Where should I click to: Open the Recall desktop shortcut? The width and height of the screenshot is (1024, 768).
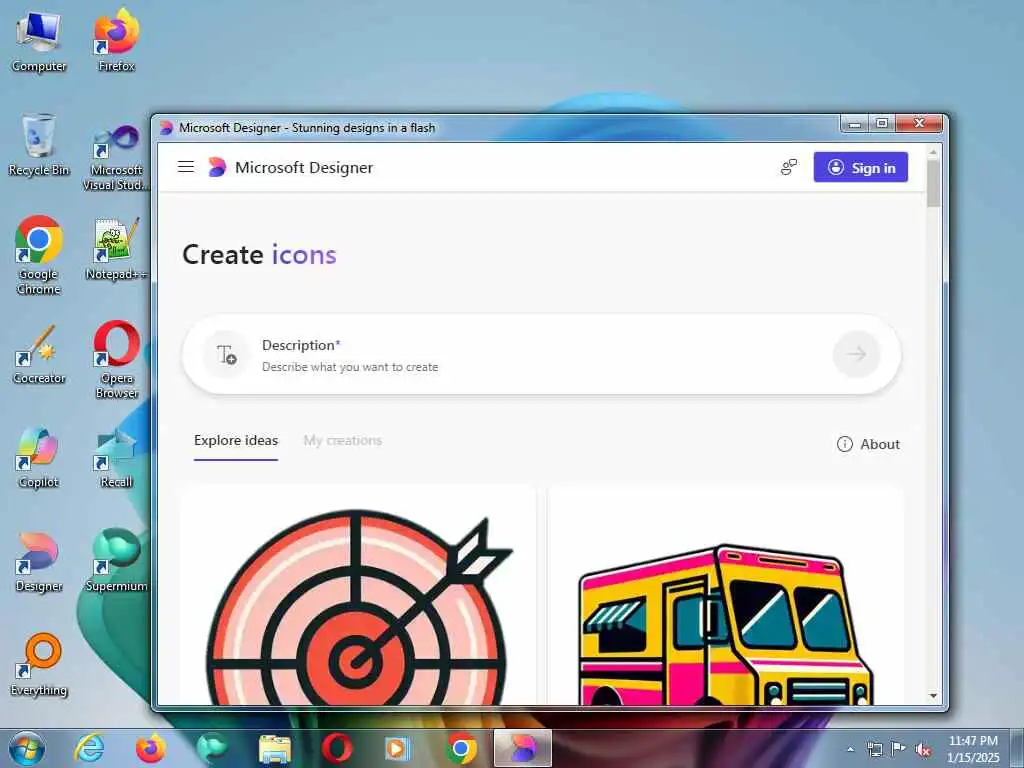(x=116, y=457)
